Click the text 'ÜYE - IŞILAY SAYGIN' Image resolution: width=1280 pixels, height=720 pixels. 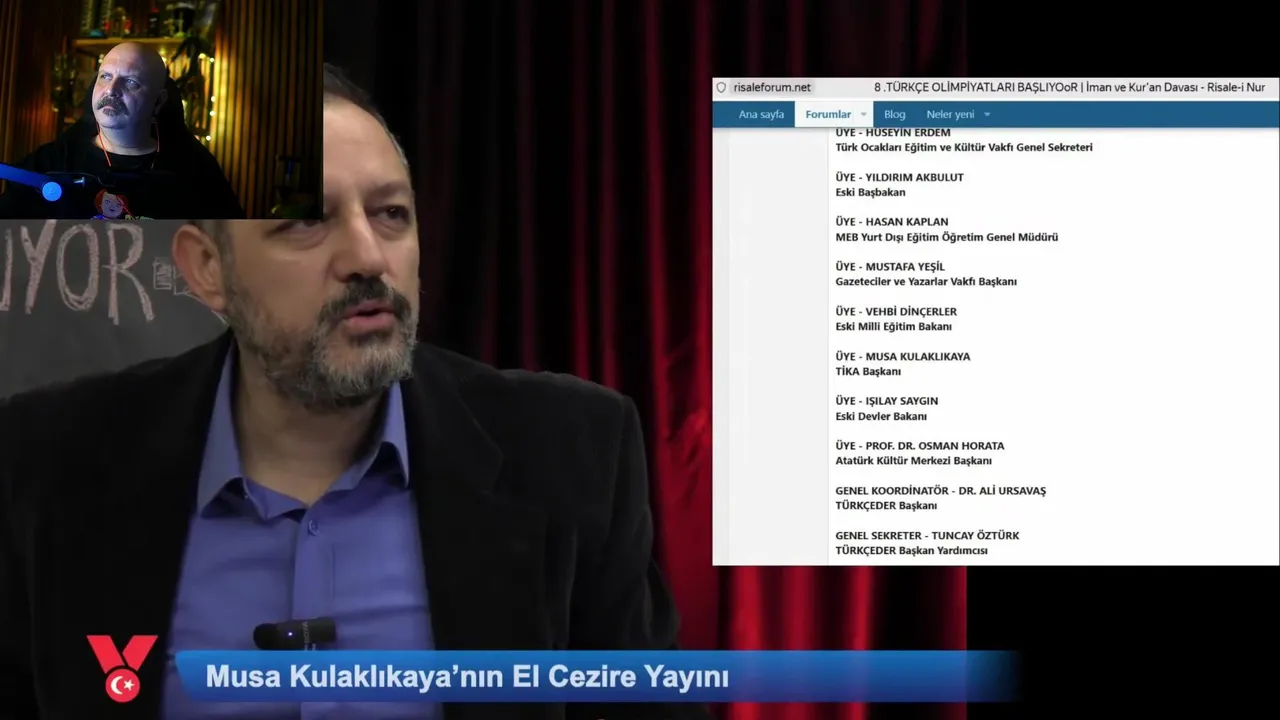(886, 401)
